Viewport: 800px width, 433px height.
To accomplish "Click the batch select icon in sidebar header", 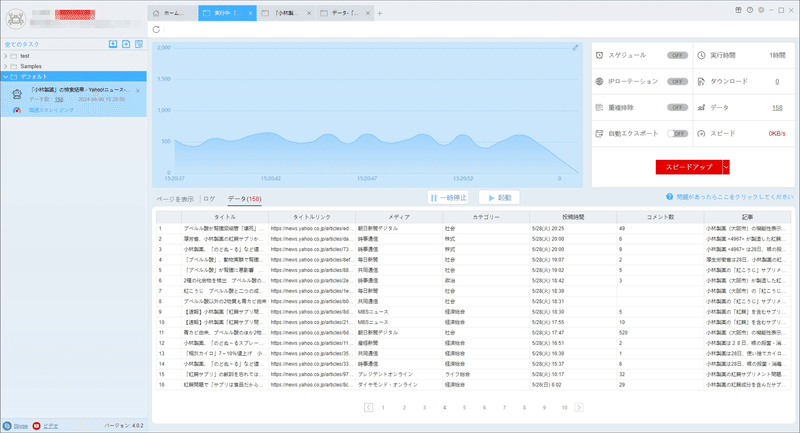I will coord(139,44).
